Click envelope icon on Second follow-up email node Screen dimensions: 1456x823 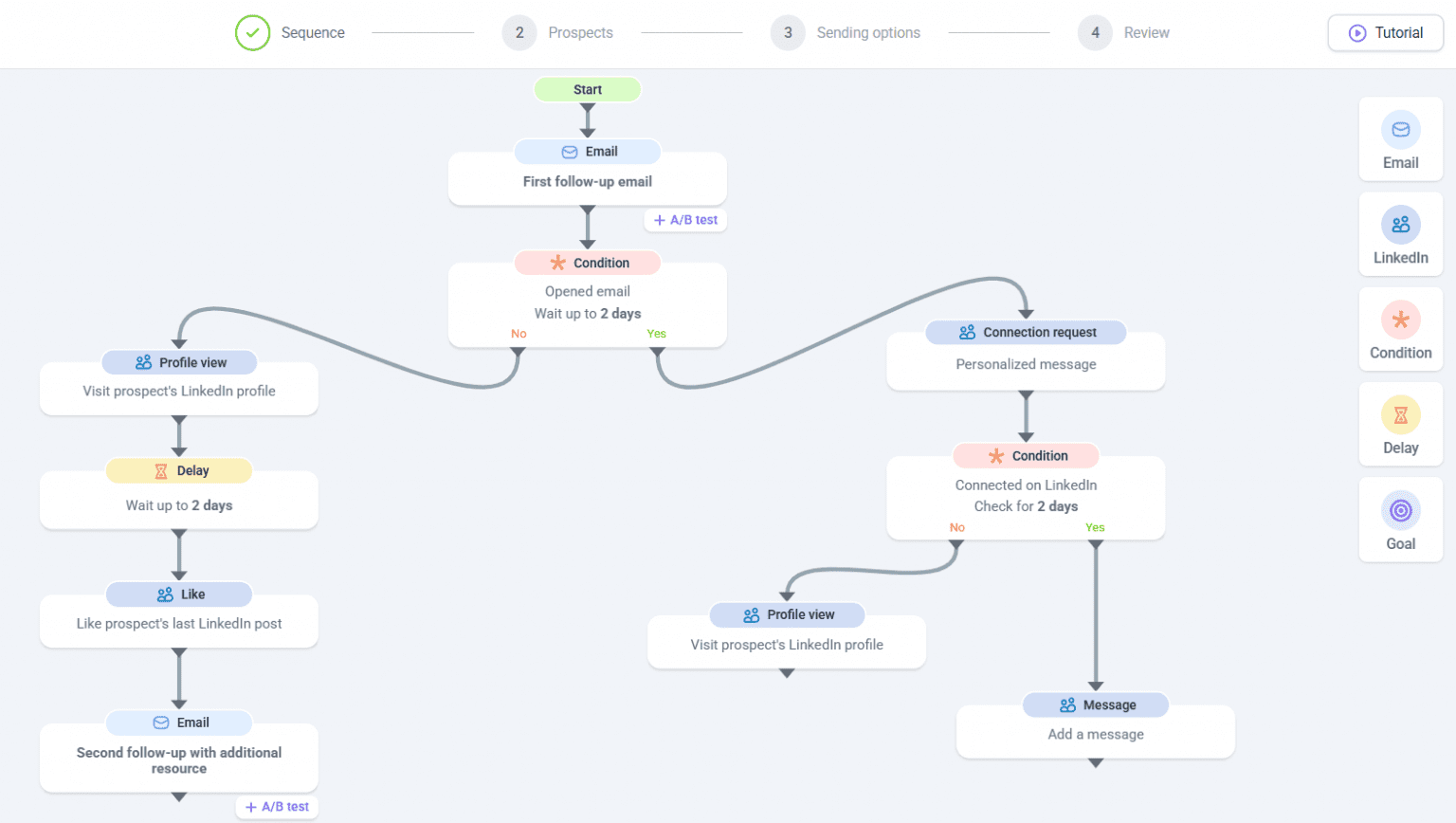161,722
